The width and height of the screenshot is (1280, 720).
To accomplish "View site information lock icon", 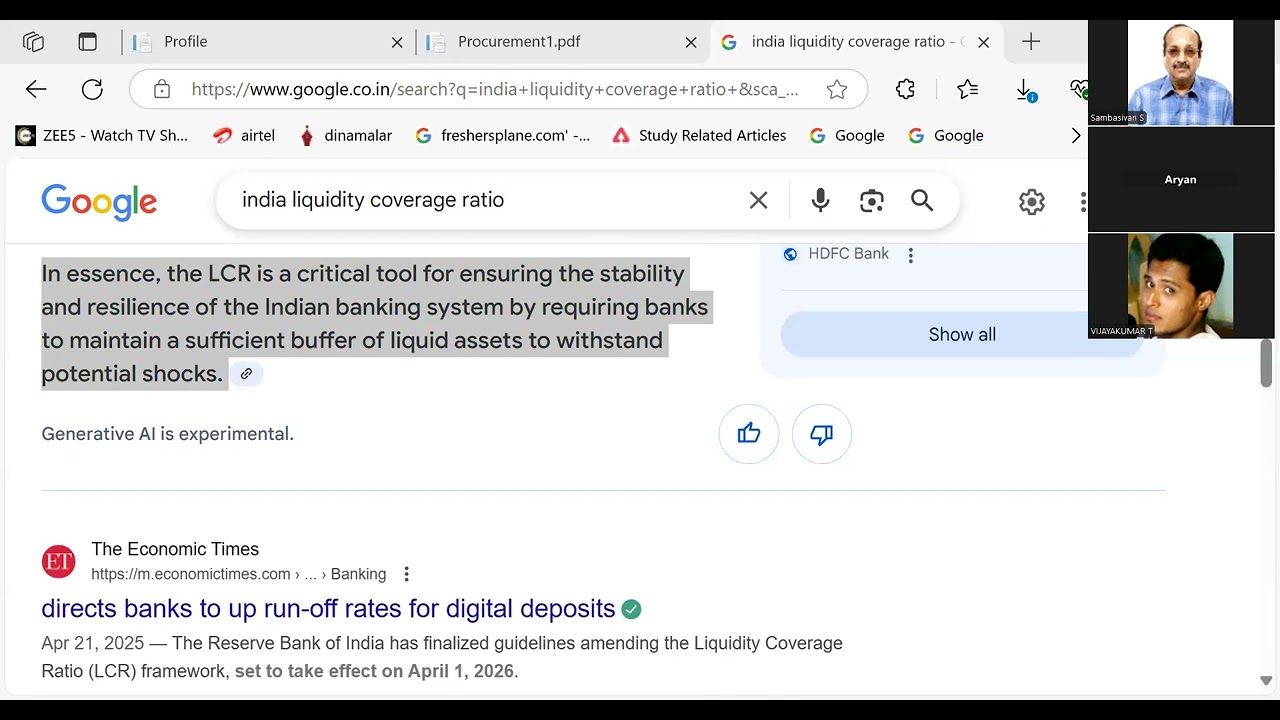I will pos(162,90).
